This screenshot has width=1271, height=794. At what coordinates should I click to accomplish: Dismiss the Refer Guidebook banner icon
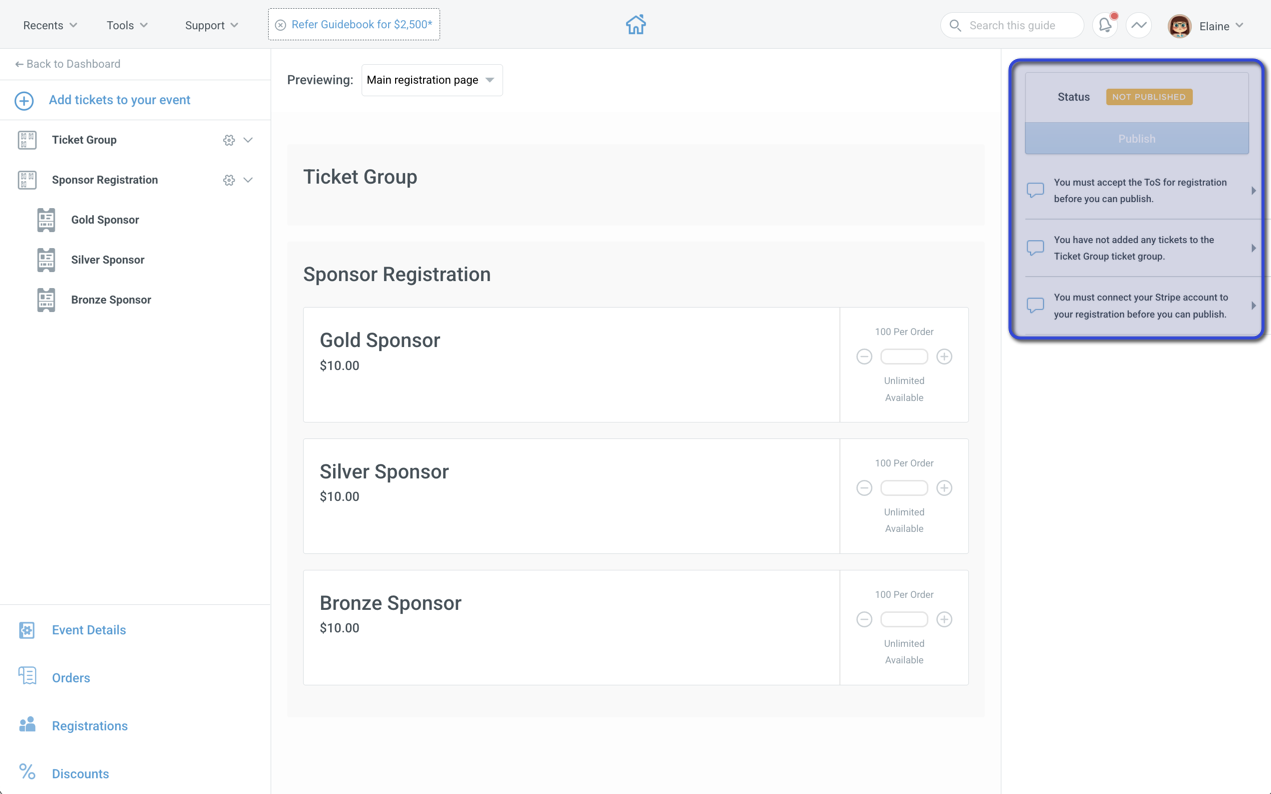tap(280, 25)
